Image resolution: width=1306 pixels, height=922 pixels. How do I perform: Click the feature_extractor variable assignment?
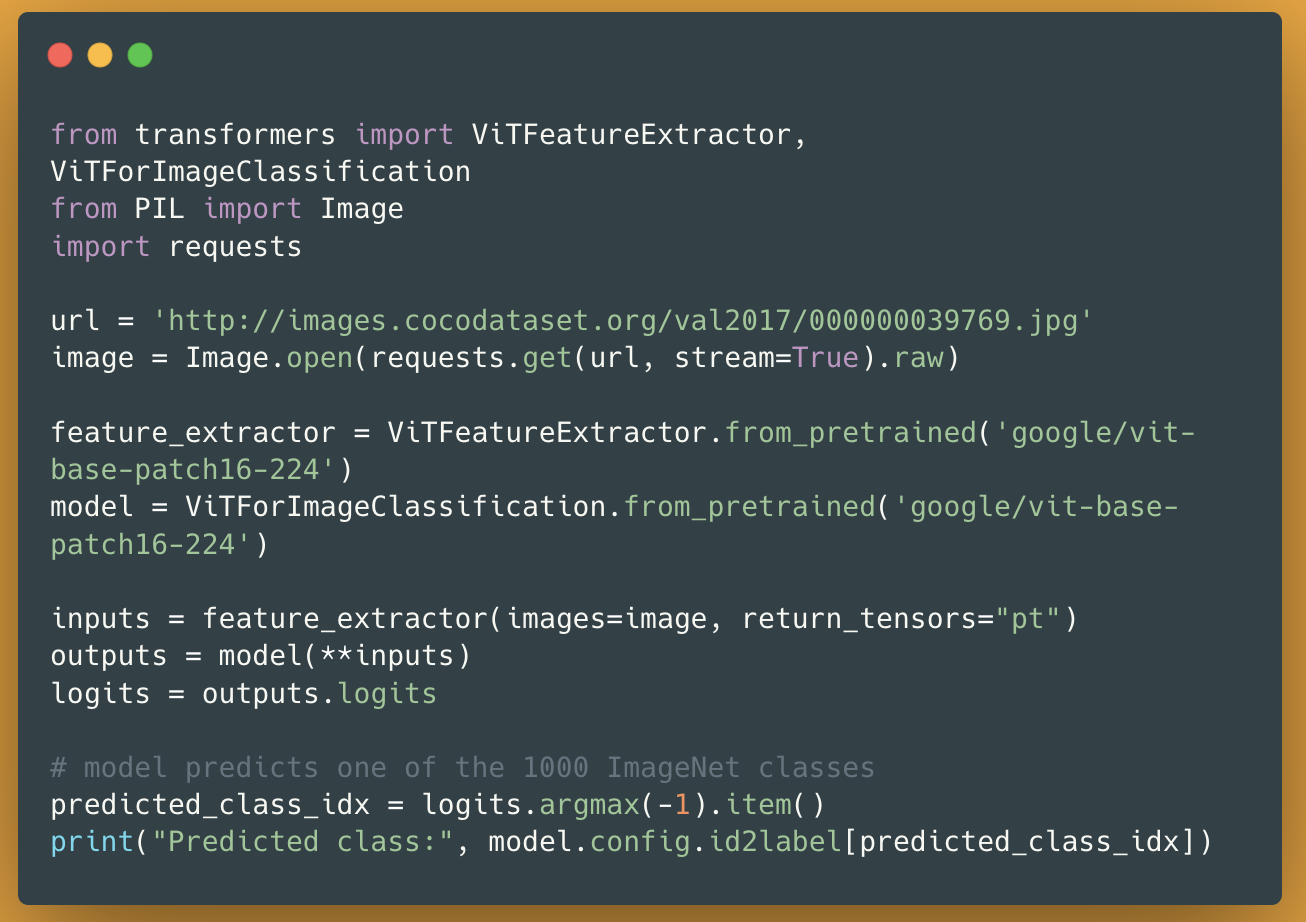pos(193,432)
